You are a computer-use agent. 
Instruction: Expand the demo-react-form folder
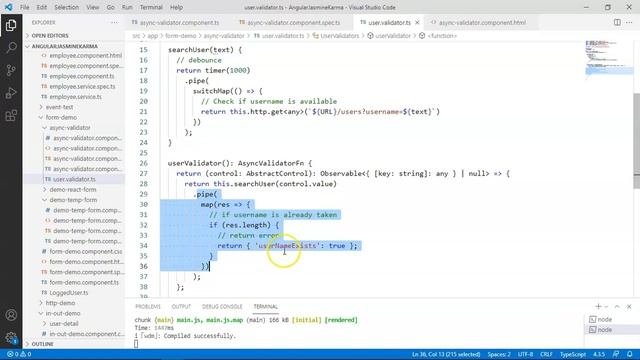tap(73, 189)
